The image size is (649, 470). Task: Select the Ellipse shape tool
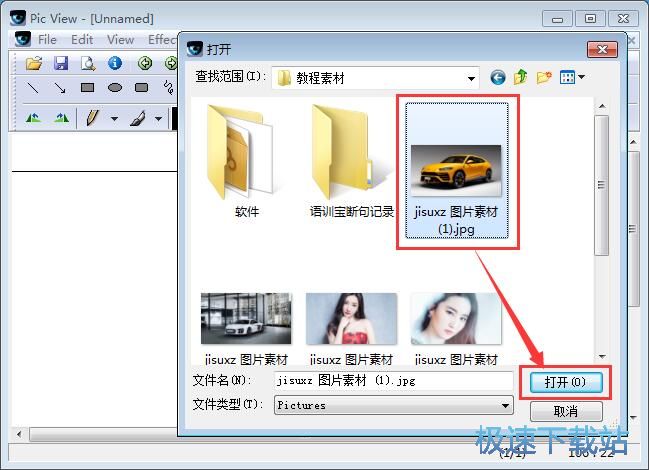coord(115,88)
